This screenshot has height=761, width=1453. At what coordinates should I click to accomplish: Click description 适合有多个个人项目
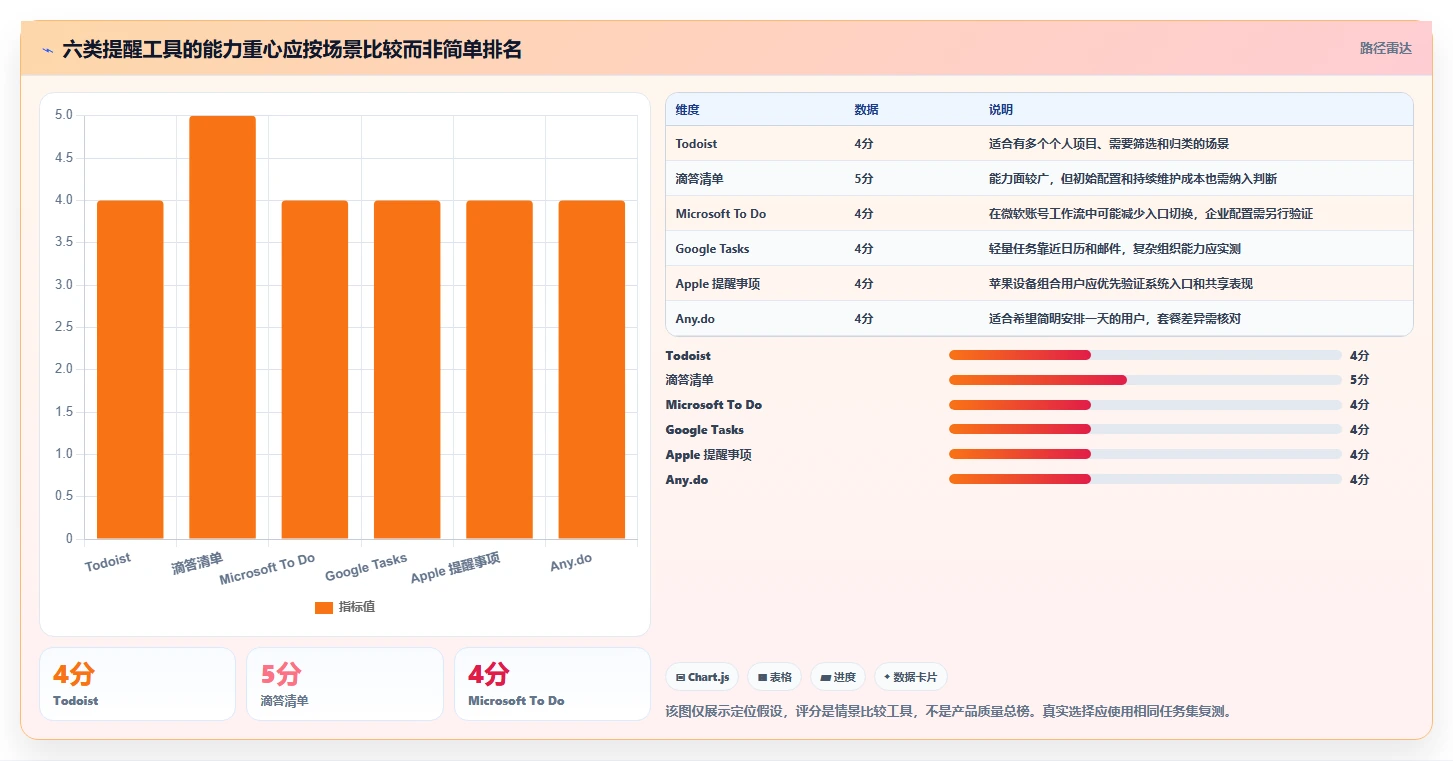click(1109, 144)
